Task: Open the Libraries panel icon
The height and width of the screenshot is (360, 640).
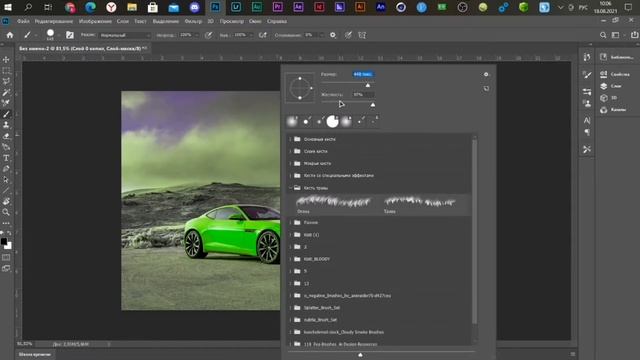Action: pos(604,57)
